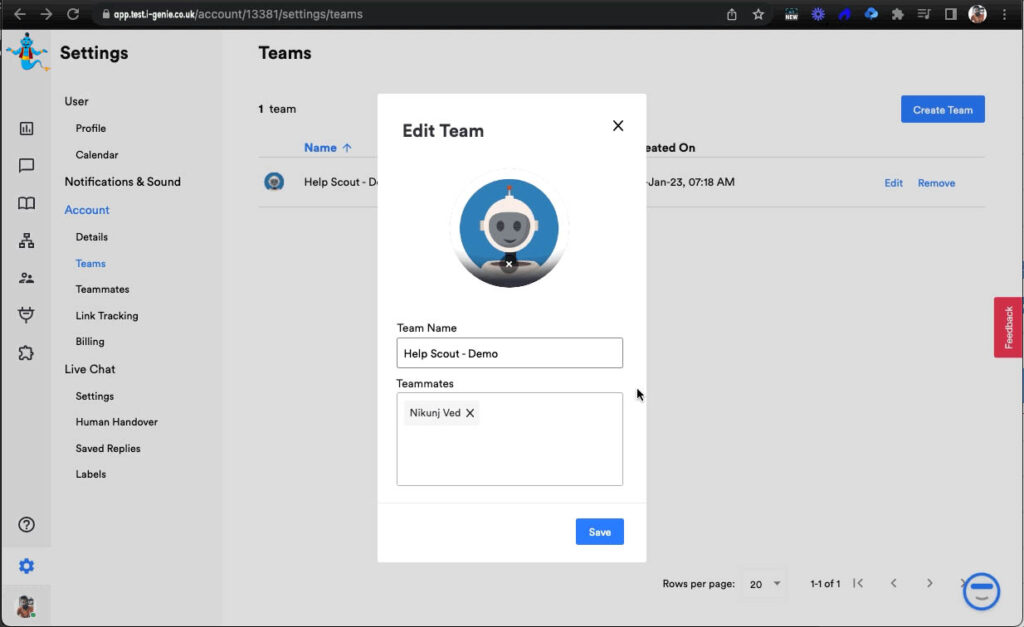1024x627 pixels.
Task: Click the Create Team button
Action: click(x=942, y=110)
